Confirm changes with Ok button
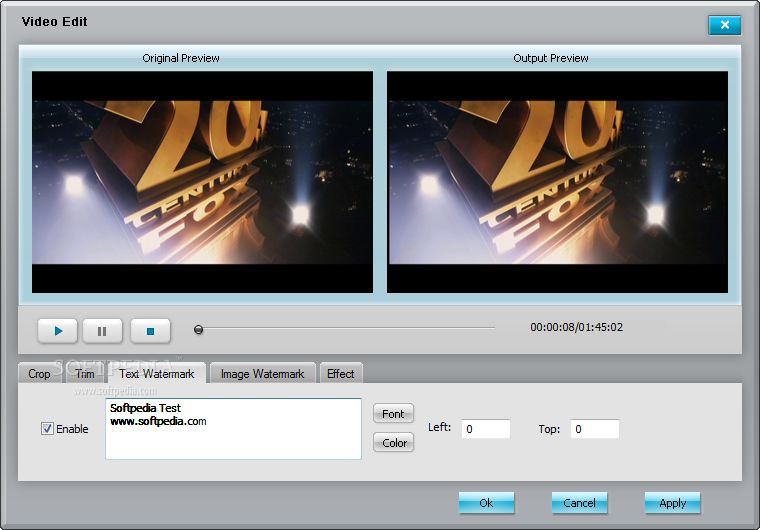Viewport: 760px width, 530px height. click(486, 503)
